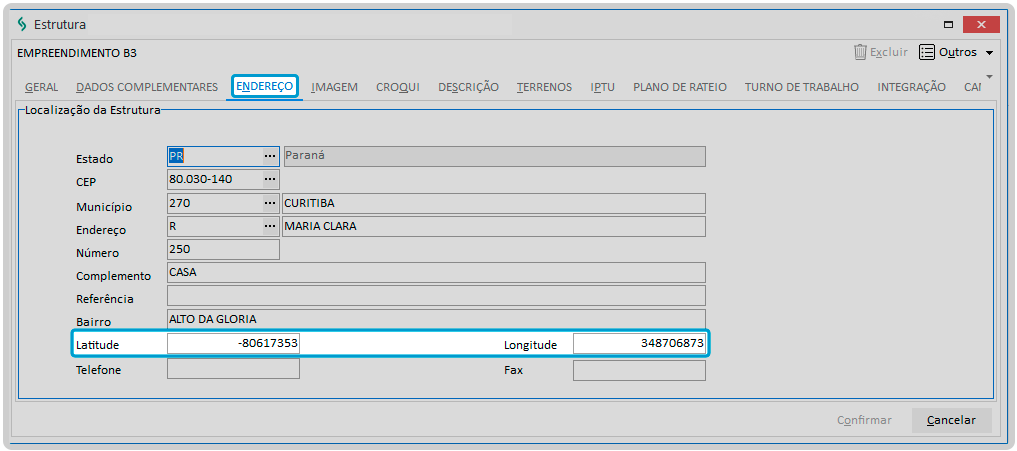Click the Número field 250
Screen dimensions: 1017x451
[x=223, y=249]
